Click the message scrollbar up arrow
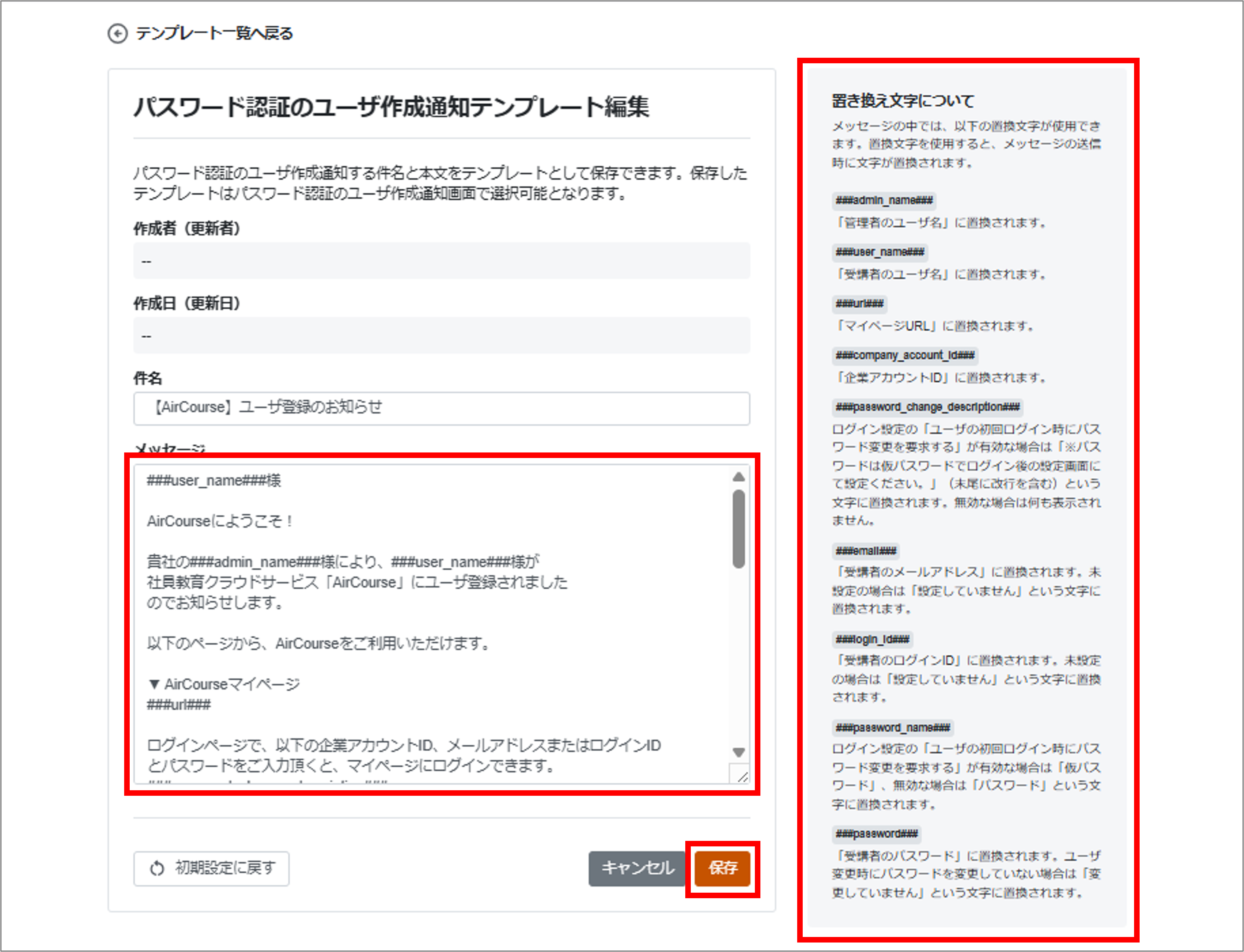Image resolution: width=1244 pixels, height=952 pixels. pos(738,477)
